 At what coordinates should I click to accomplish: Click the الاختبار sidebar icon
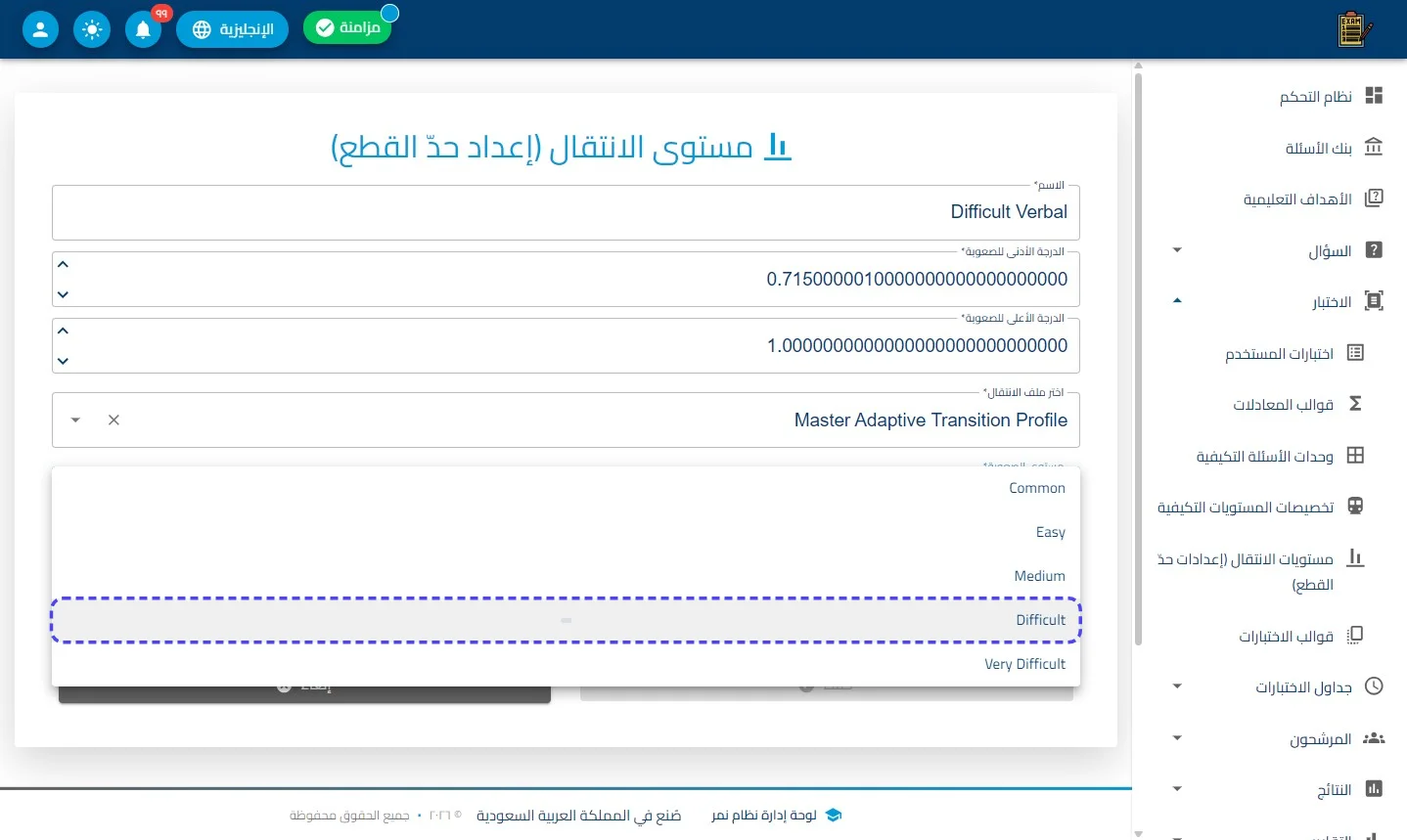pyautogui.click(x=1374, y=301)
